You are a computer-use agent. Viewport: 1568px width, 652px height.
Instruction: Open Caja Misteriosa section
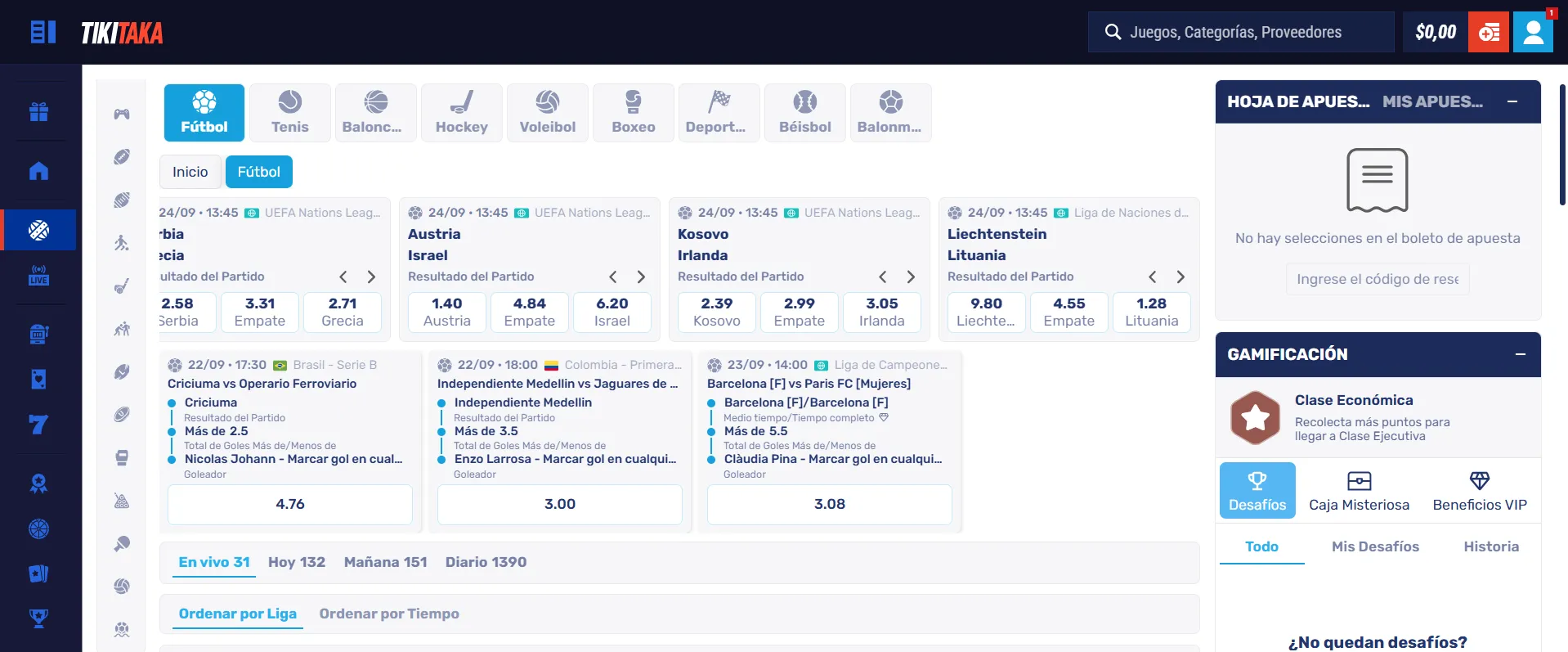[1359, 491]
